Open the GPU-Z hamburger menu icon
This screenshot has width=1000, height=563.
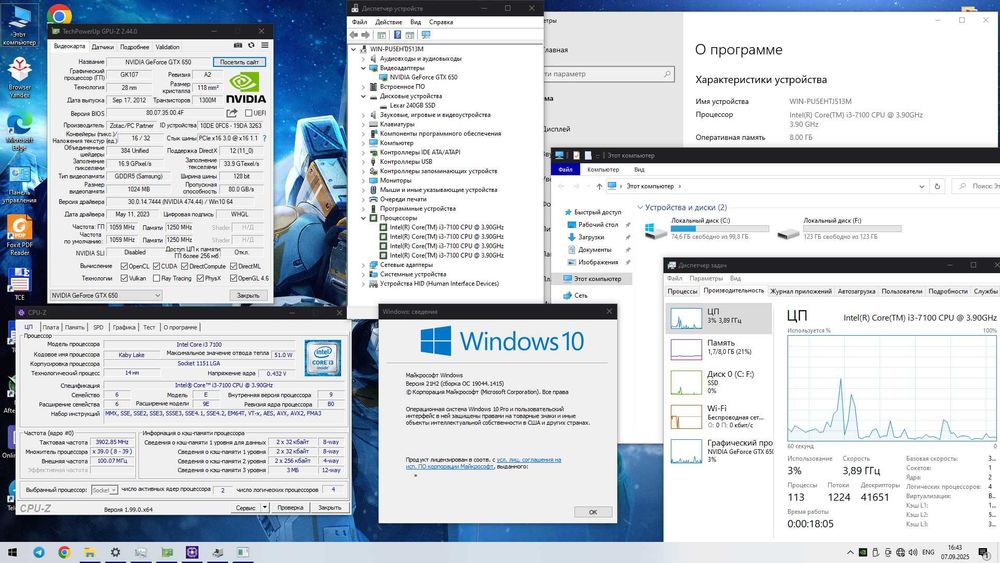pos(265,46)
